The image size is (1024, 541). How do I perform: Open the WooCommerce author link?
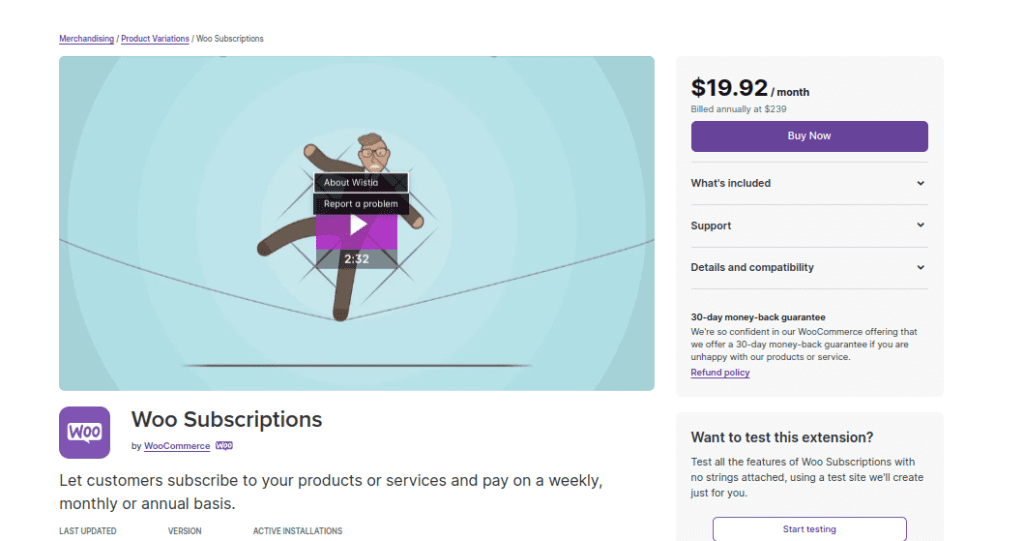pyautogui.click(x=177, y=446)
